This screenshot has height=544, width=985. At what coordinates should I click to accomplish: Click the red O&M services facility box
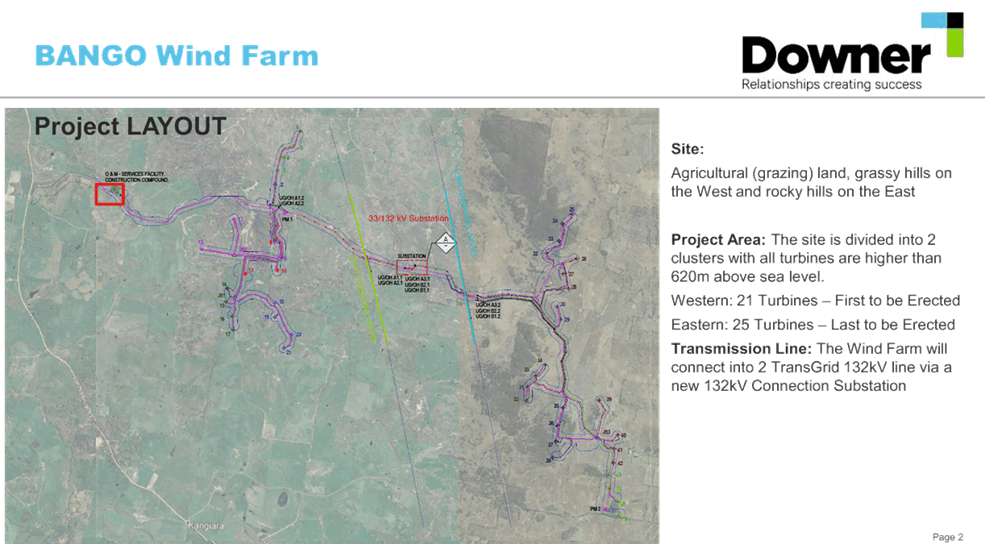coord(108,194)
